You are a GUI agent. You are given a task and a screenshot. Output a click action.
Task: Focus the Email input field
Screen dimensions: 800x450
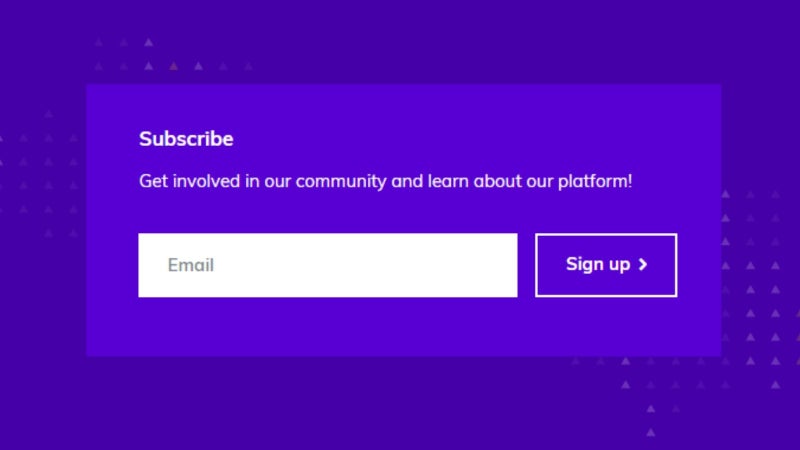(x=328, y=265)
